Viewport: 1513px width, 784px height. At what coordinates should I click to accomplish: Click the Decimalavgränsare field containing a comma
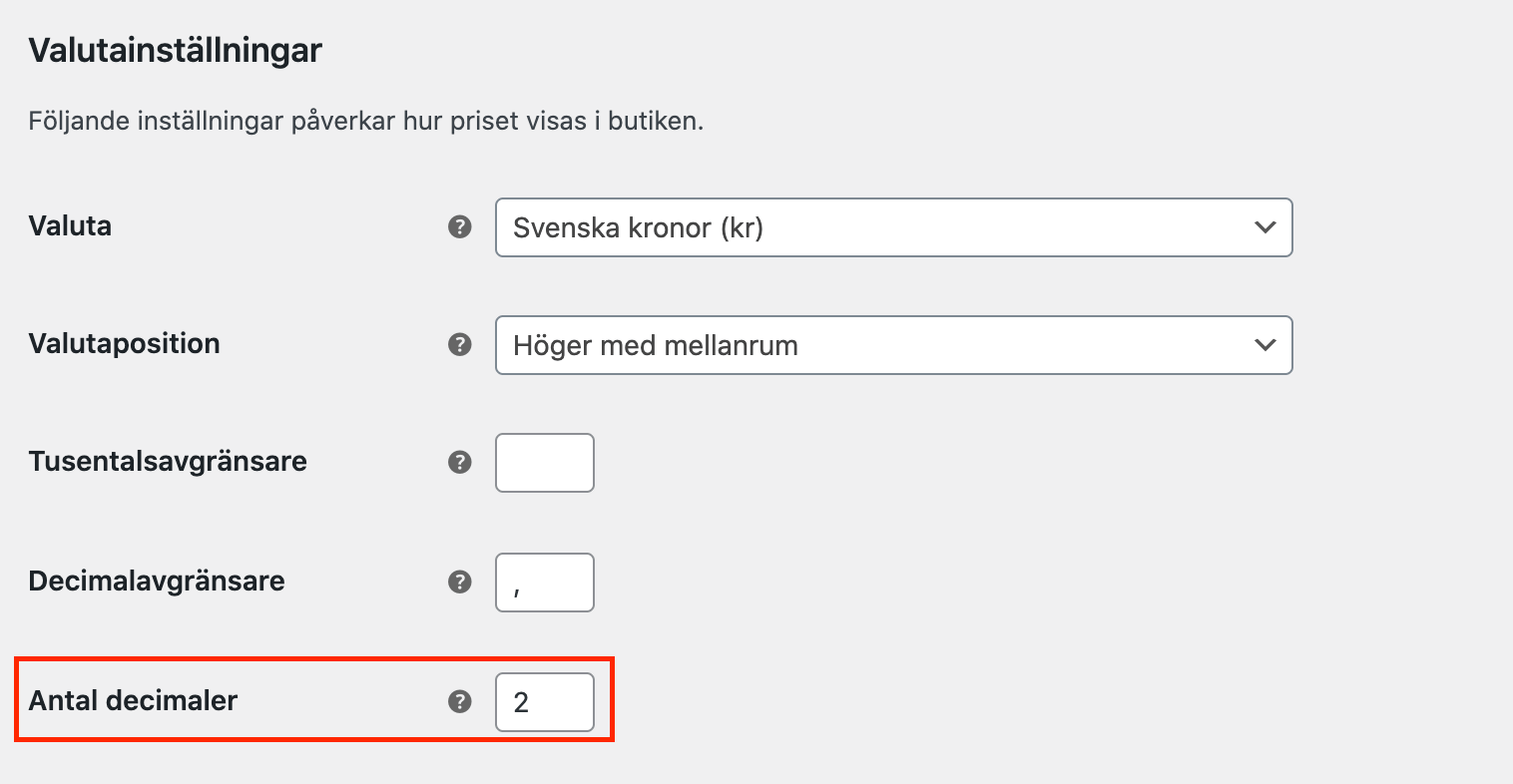(x=545, y=583)
